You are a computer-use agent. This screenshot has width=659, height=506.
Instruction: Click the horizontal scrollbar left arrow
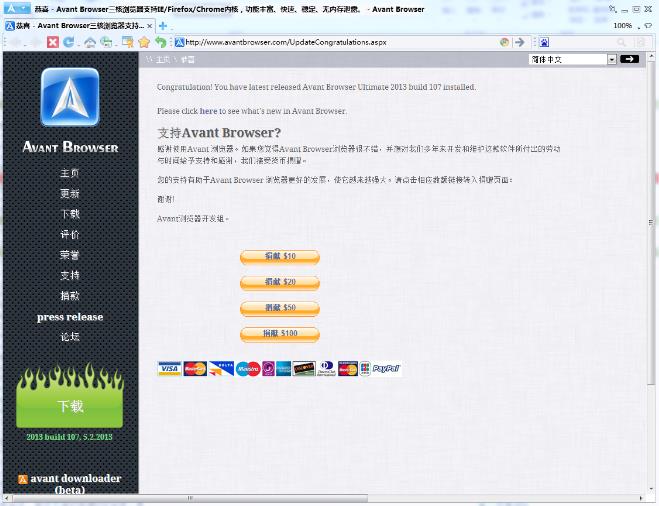tap(7, 498)
